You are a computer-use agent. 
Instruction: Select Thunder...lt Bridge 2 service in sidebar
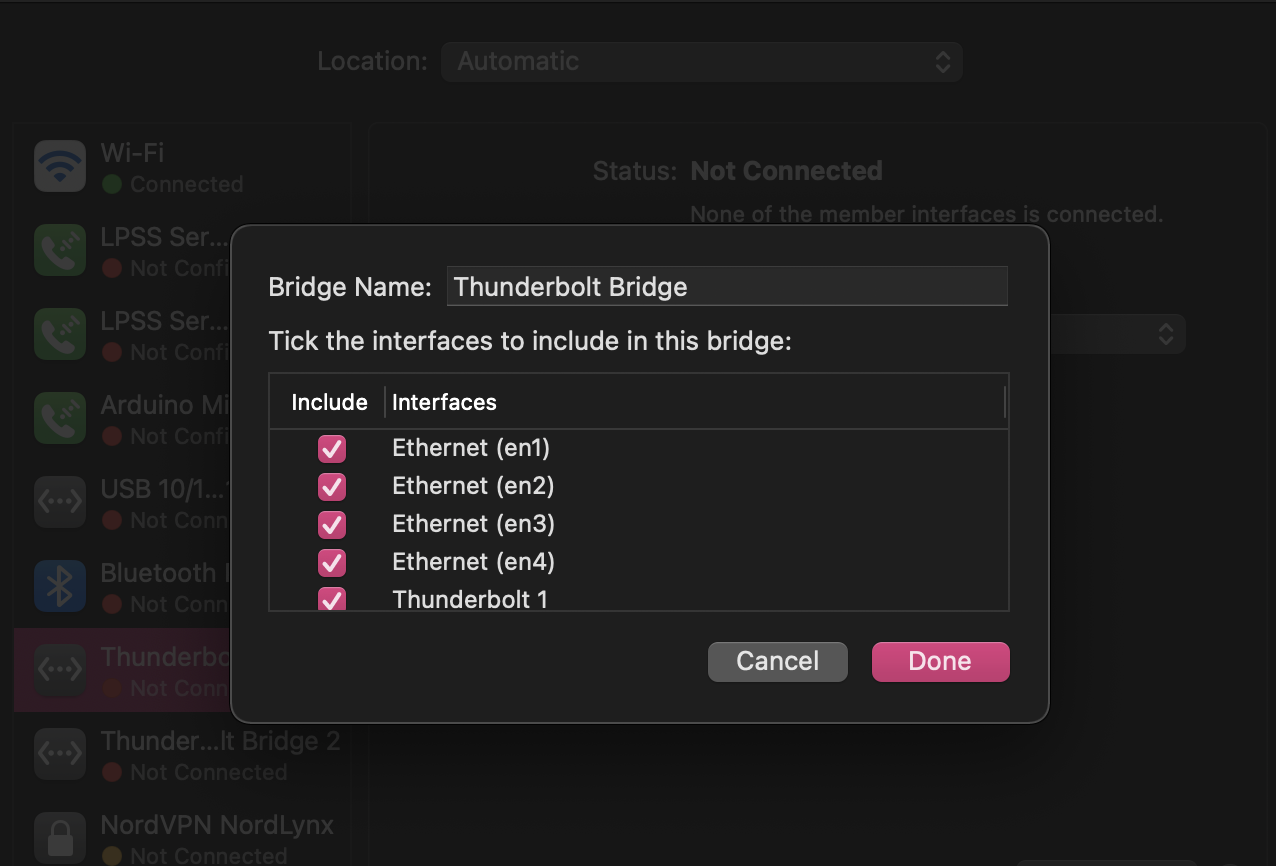pyautogui.click(x=182, y=754)
